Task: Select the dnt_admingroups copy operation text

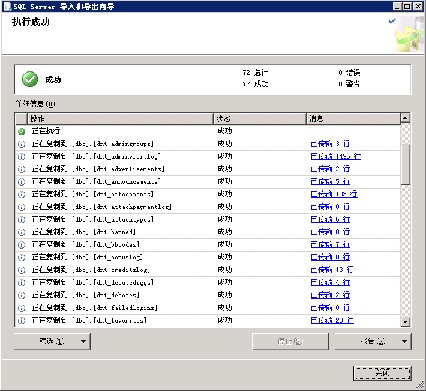Action: (92, 144)
